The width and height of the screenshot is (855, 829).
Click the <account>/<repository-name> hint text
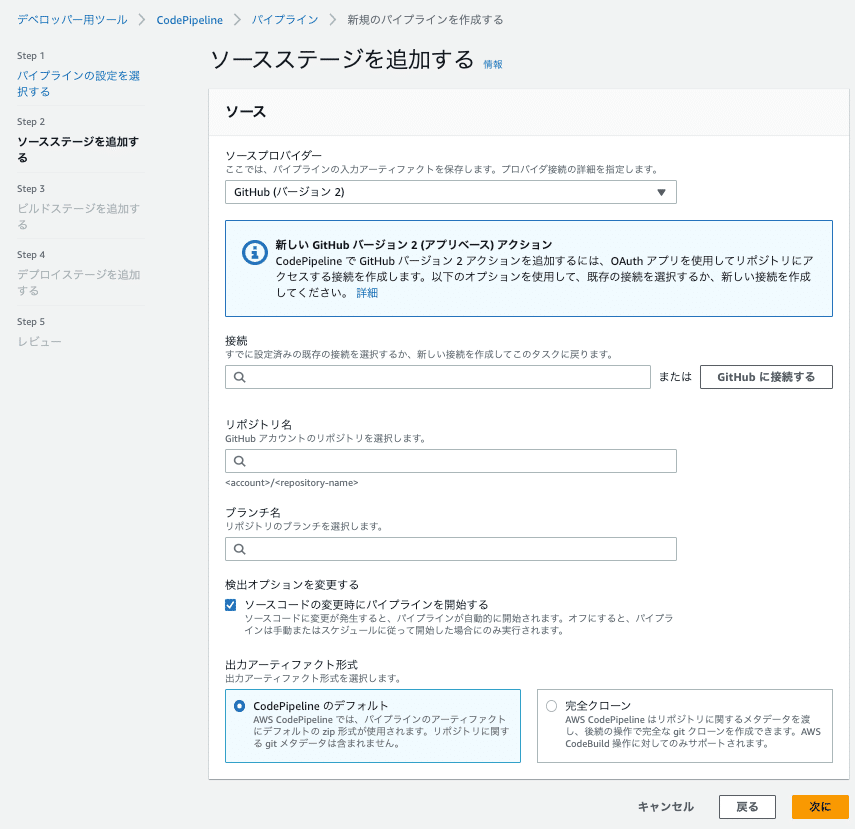click(292, 483)
